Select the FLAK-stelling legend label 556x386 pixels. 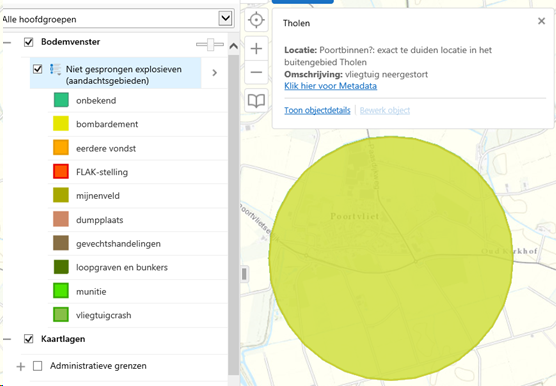coord(102,172)
